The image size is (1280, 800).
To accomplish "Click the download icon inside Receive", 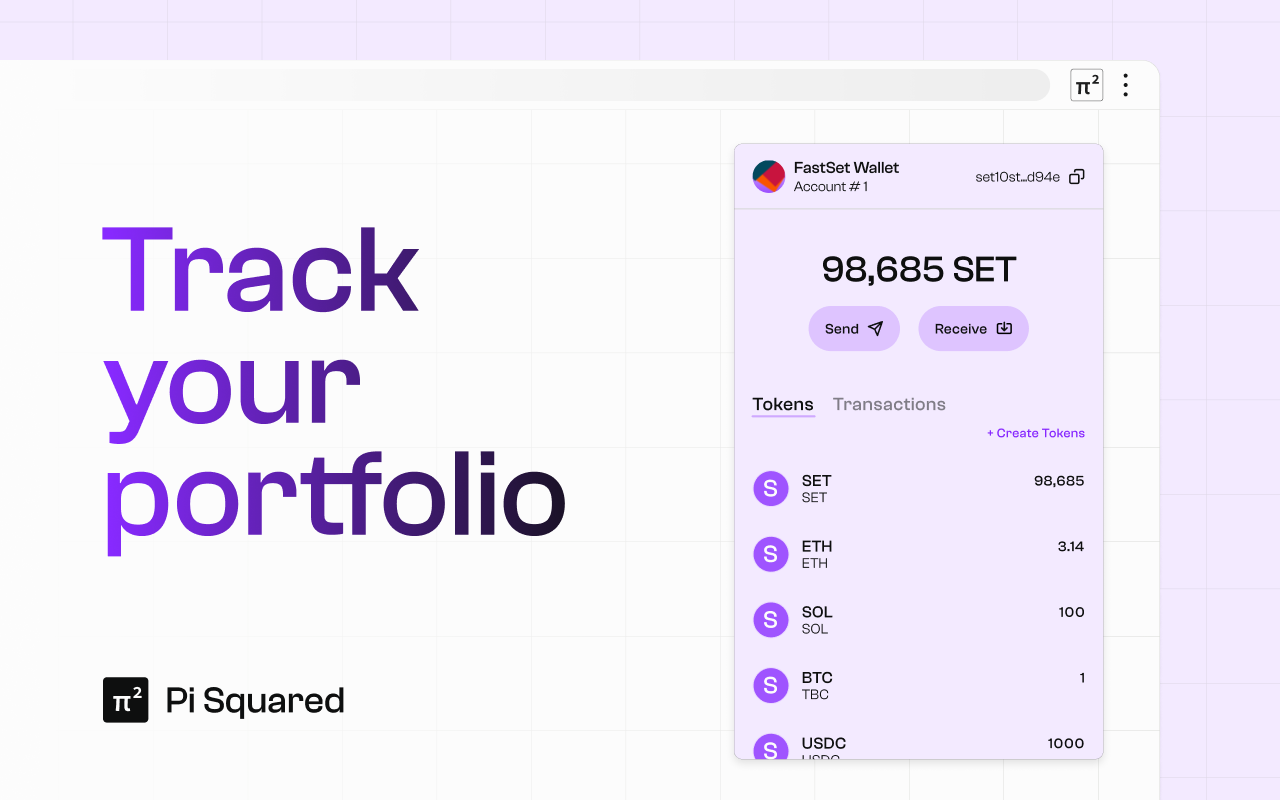I will click(1002, 328).
